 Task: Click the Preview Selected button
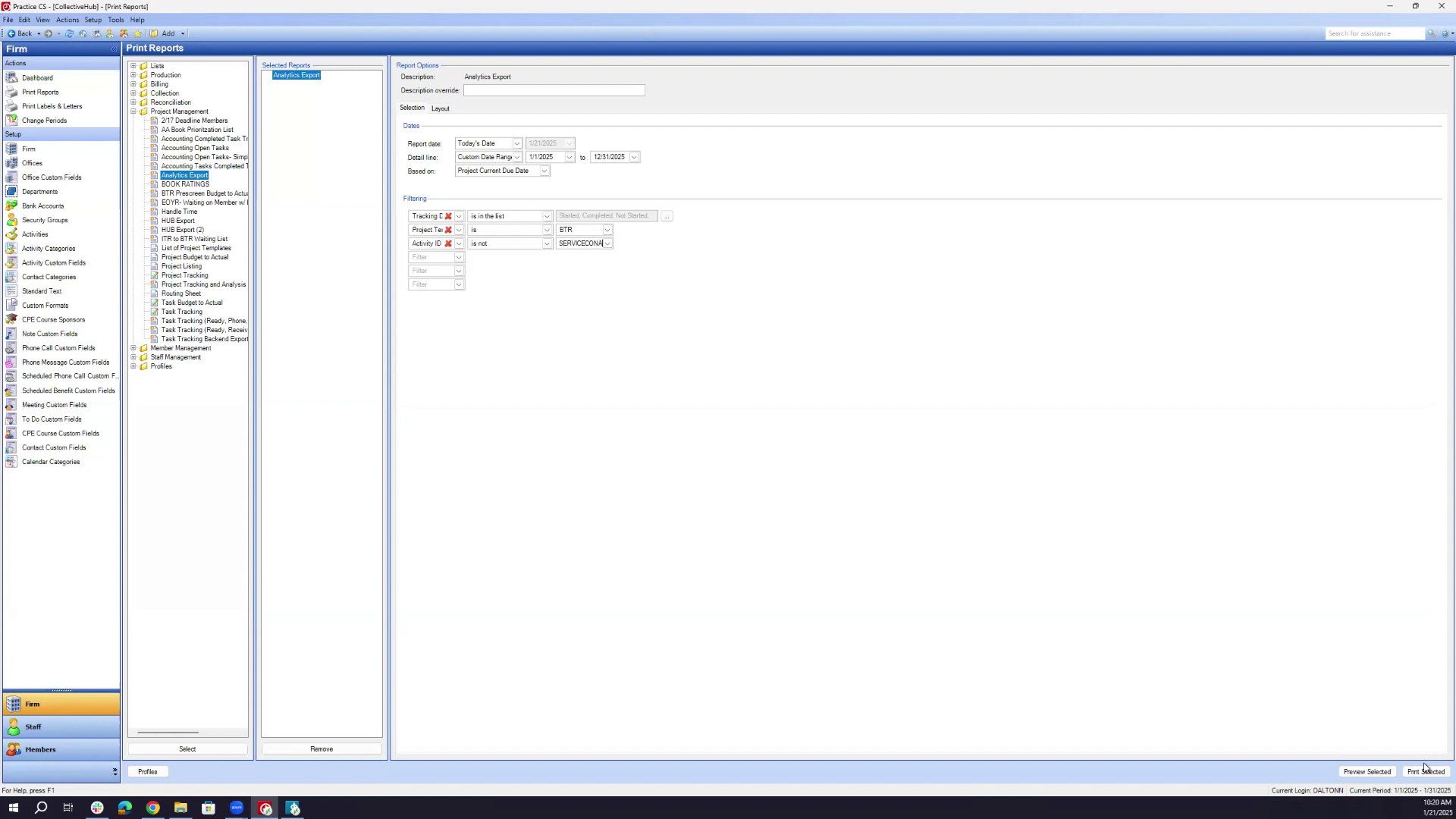click(1367, 772)
